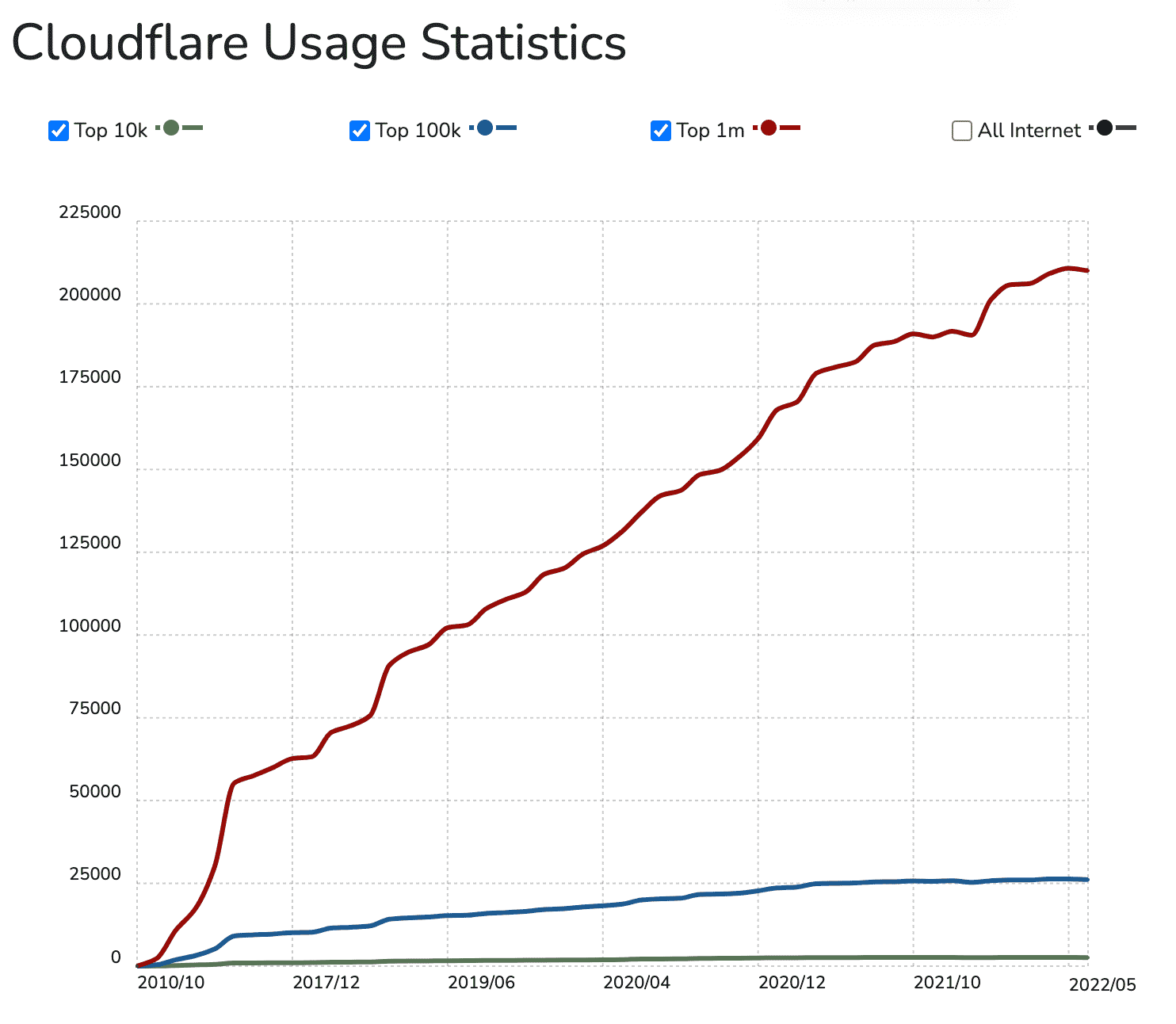The image size is (1176, 1024).
Task: Click the Cloudflare Usage Statistics heading
Action: 319,43
